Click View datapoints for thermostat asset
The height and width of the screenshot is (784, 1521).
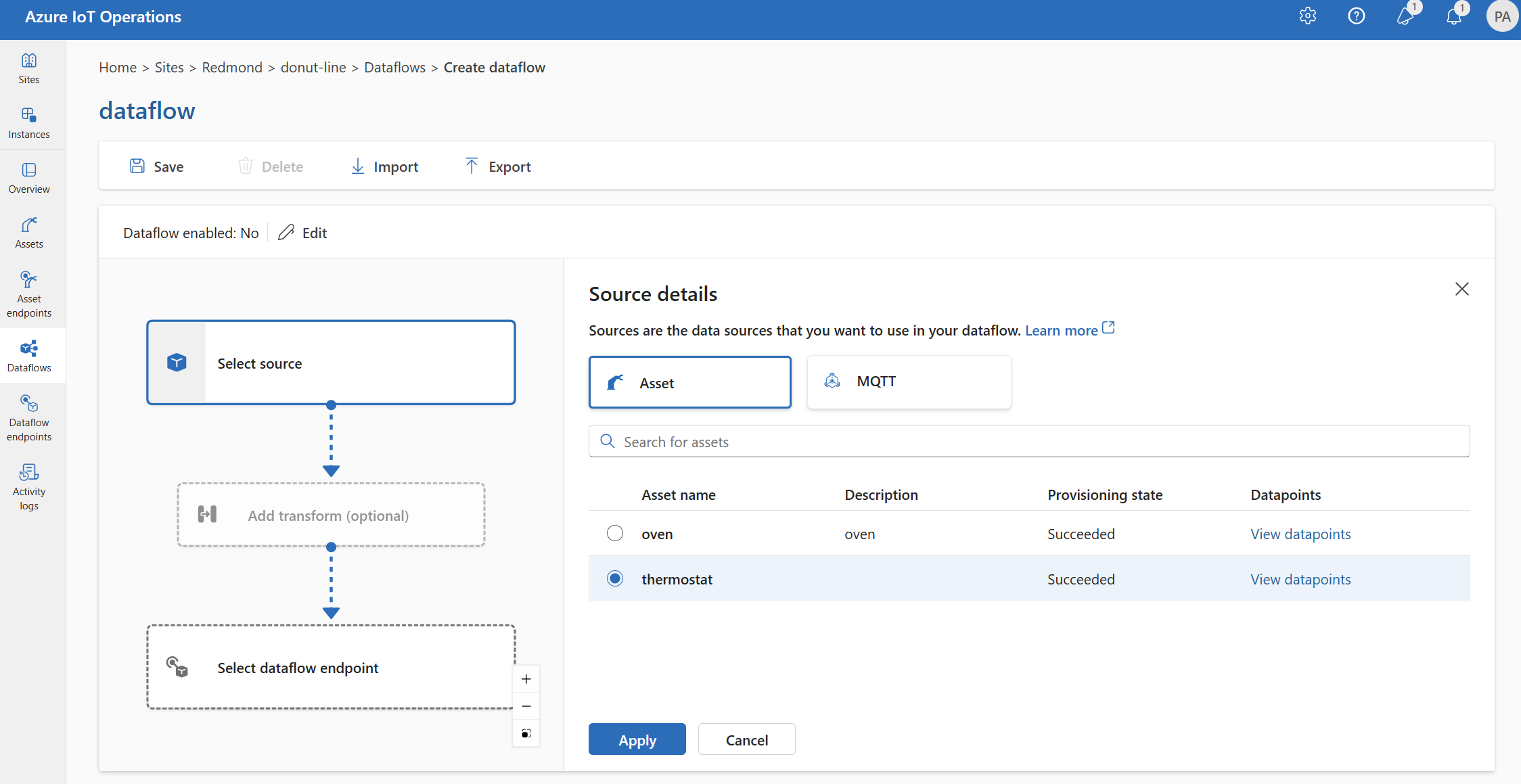1300,578
